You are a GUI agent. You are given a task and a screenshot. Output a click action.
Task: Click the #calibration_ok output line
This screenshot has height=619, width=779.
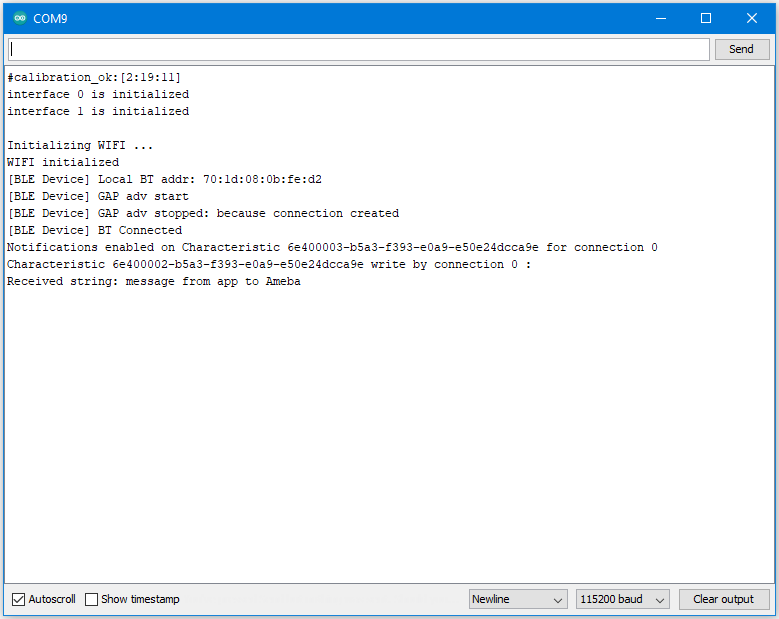tap(94, 77)
